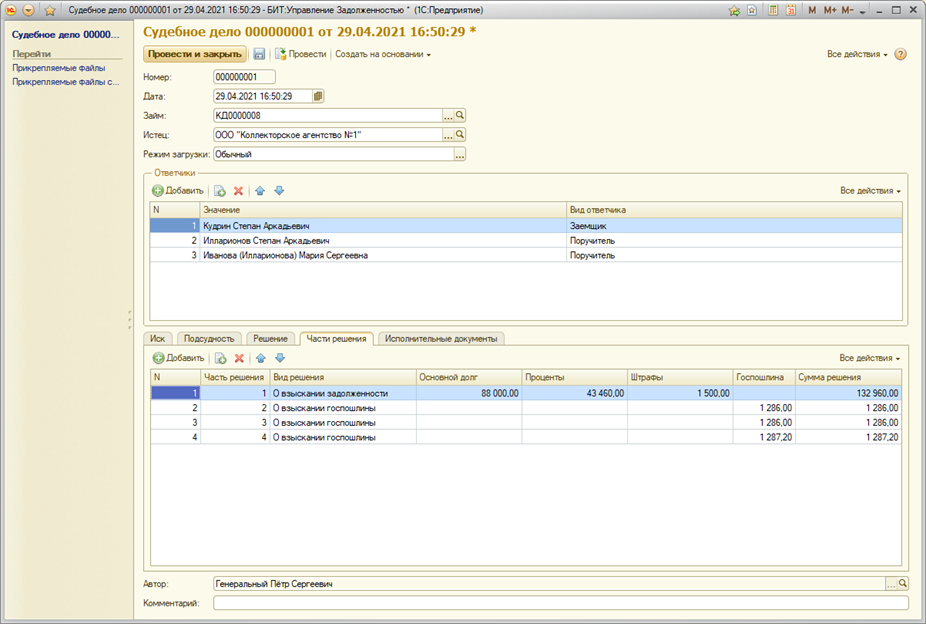This screenshot has height=624, width=926.
Task: Click the save document floppy disk icon
Action: (260, 54)
